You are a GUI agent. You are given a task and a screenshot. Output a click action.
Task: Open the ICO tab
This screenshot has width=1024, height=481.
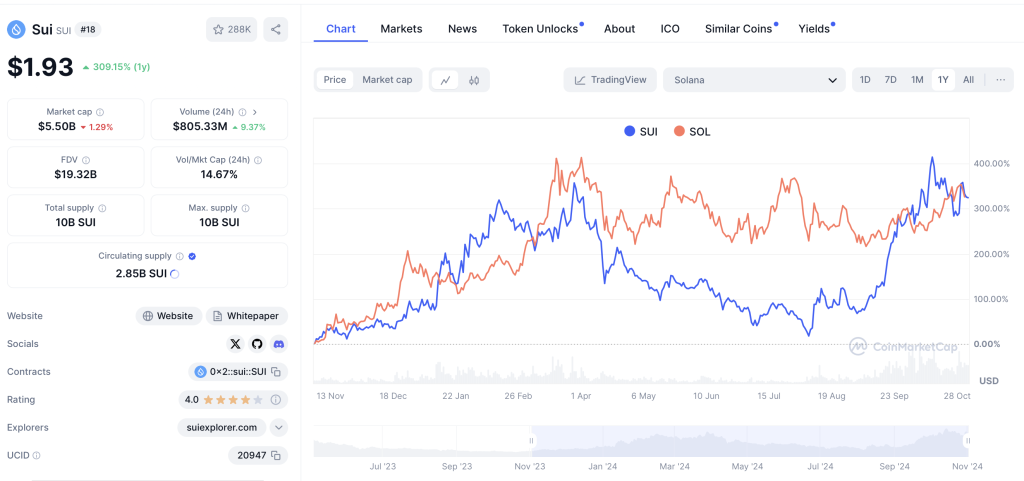coord(670,29)
